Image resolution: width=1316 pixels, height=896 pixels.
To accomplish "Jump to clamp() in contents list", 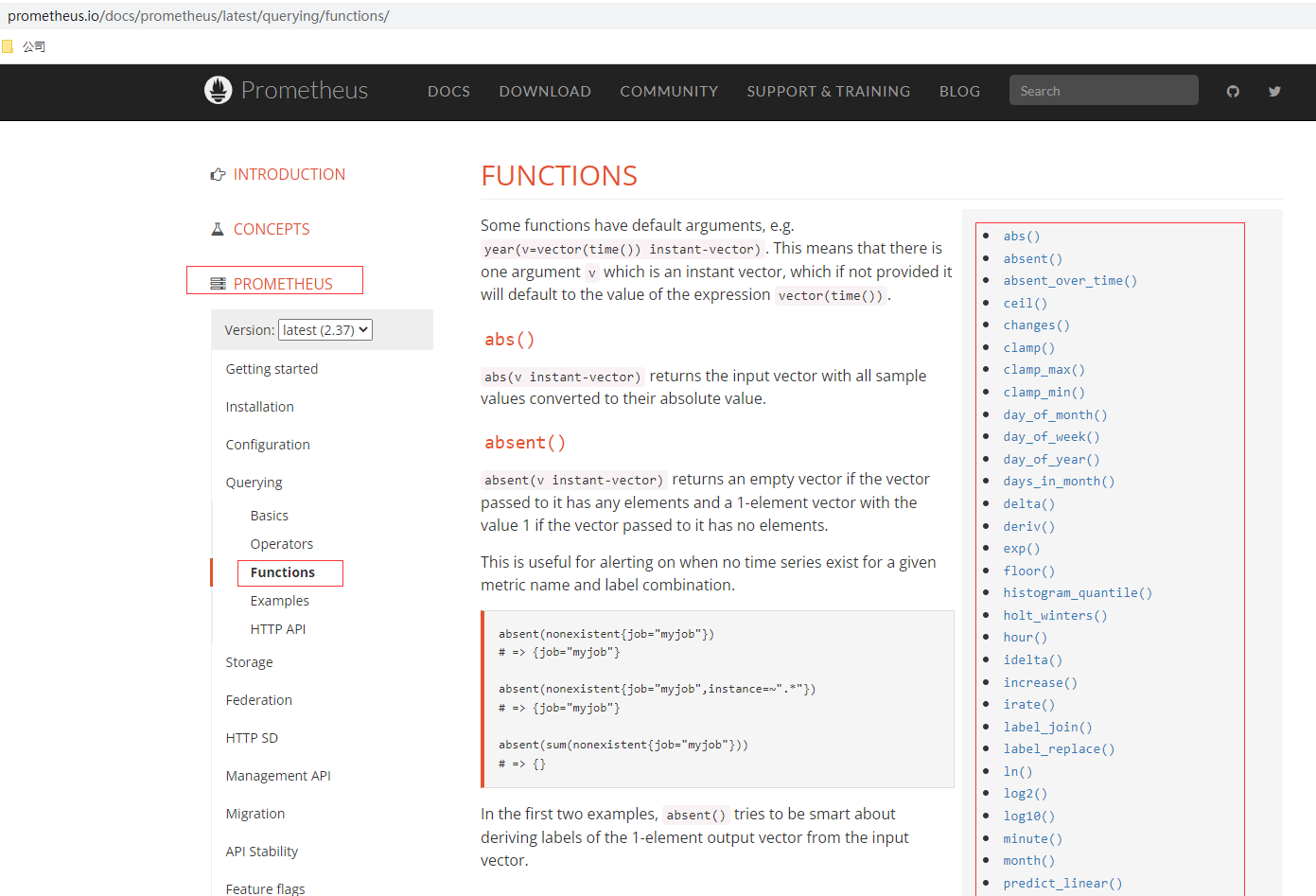I will tap(1029, 348).
